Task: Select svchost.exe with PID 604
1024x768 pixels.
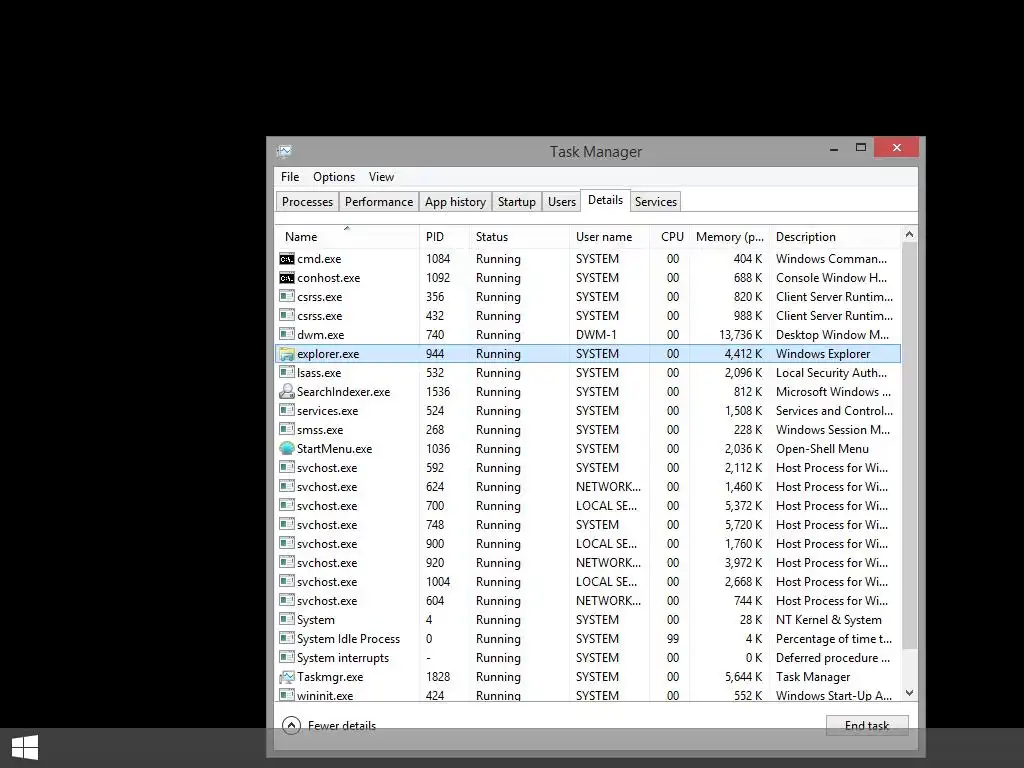Action: (588, 600)
